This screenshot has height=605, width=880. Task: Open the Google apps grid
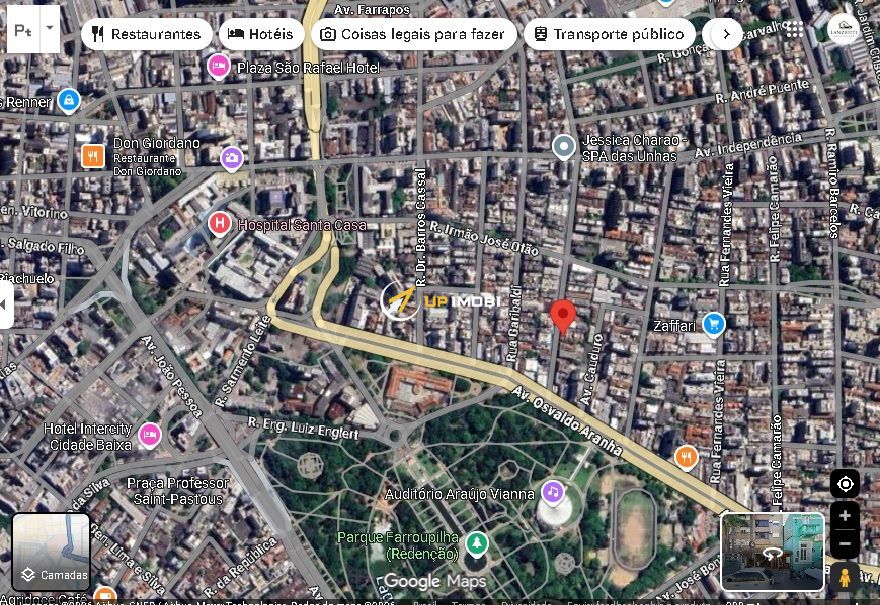[x=794, y=30]
